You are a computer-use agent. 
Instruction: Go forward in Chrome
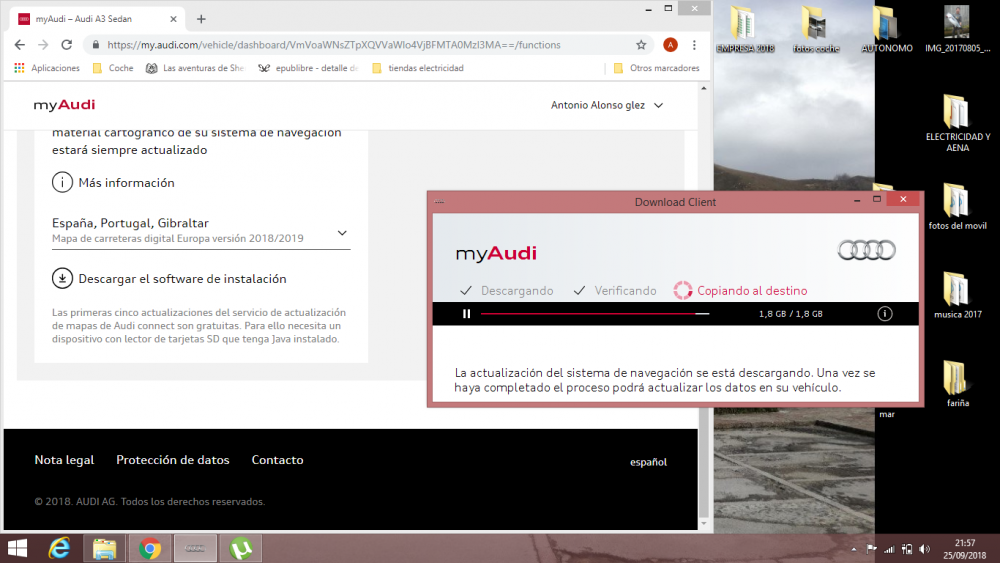[x=43, y=45]
